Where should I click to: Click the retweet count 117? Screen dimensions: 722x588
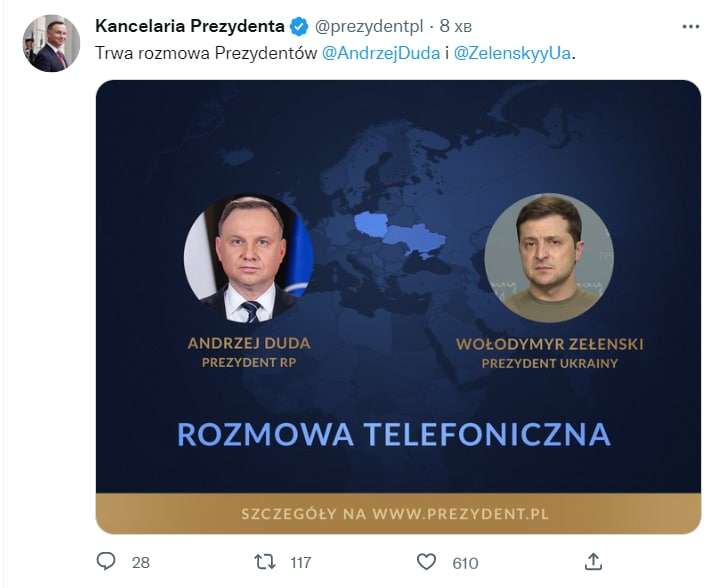[300, 563]
